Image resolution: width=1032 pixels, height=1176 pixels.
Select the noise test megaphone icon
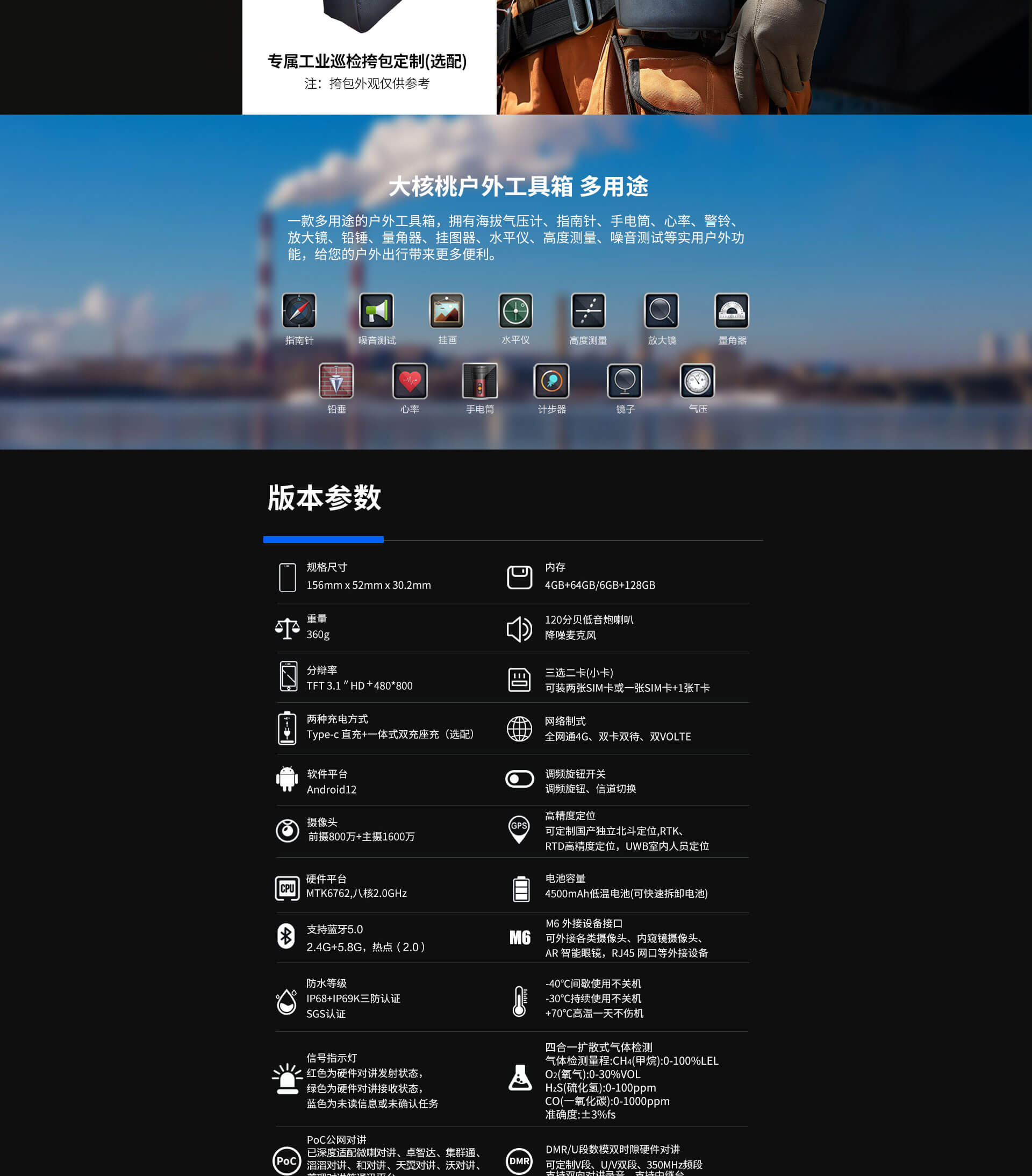pos(377,311)
